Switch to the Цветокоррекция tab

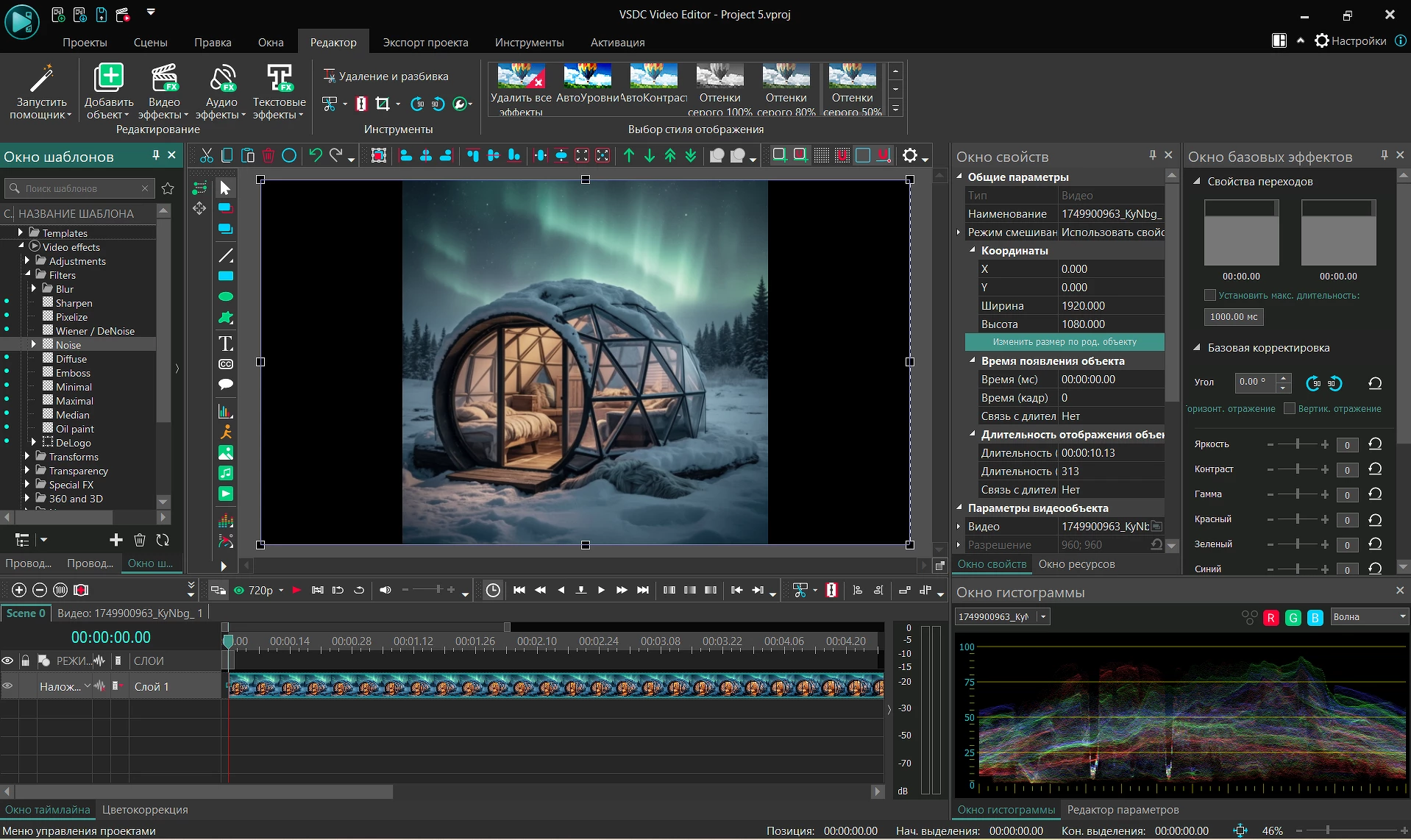145,809
